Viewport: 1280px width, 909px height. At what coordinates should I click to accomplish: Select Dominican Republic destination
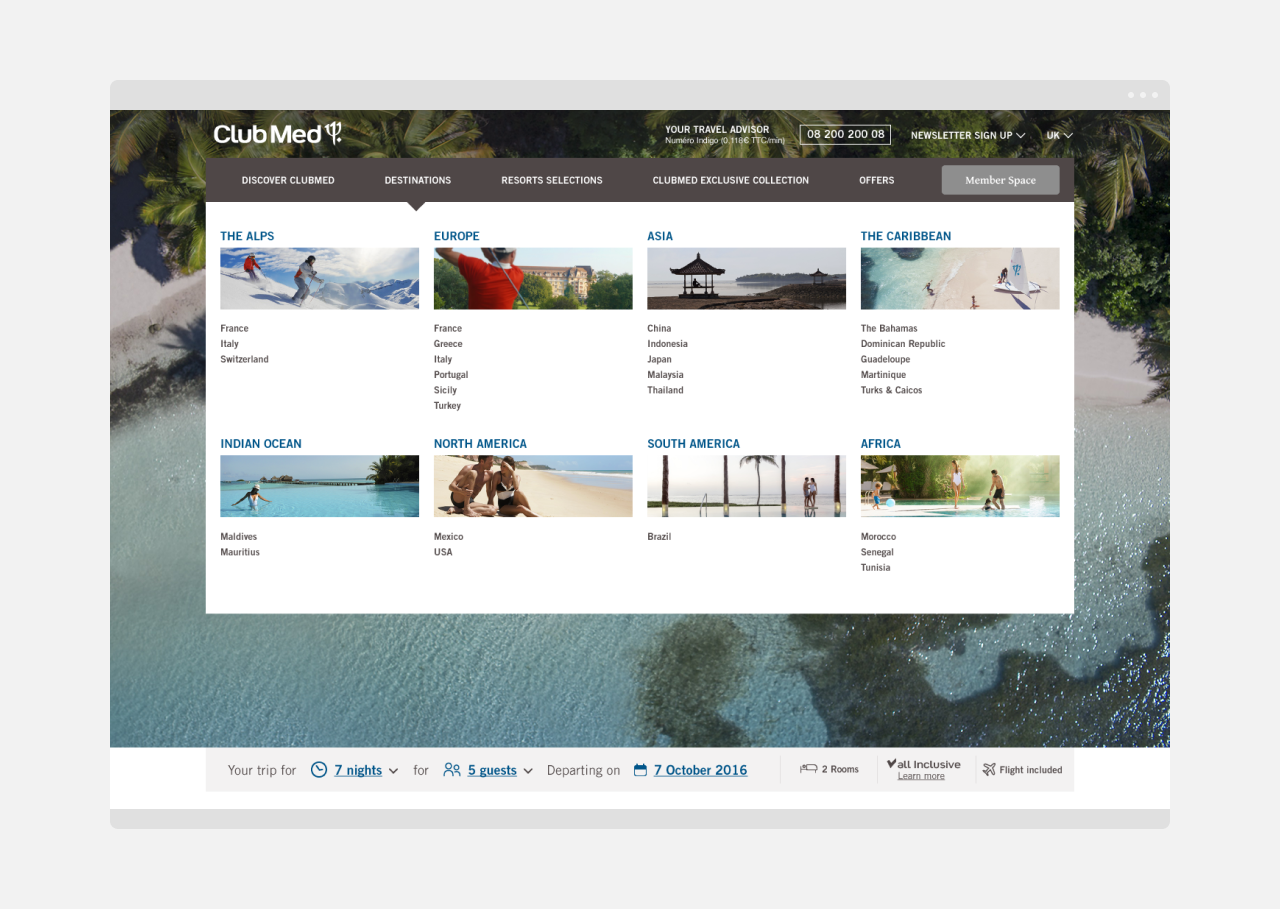click(x=903, y=344)
